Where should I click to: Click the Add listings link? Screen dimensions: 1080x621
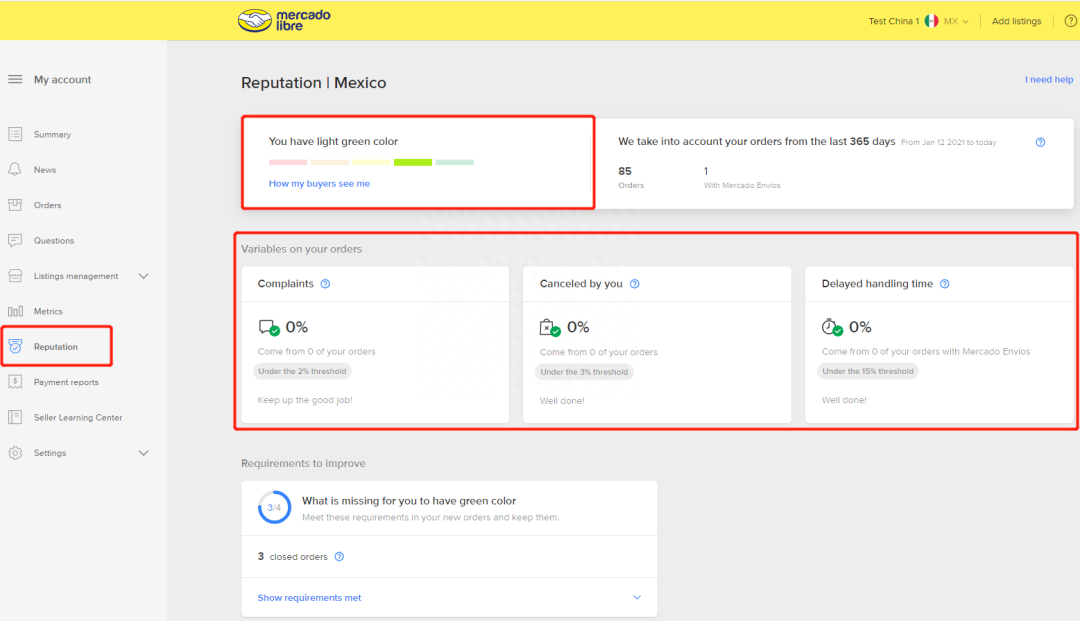pos(1016,21)
